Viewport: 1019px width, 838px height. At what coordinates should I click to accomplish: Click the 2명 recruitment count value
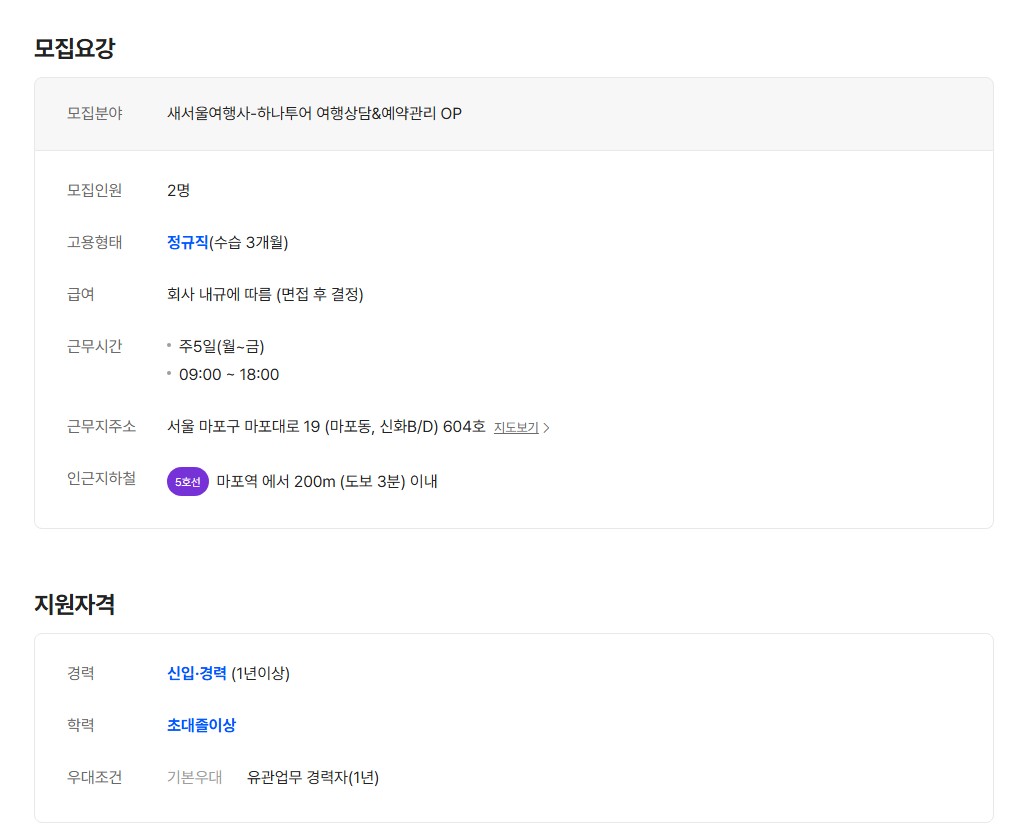178,190
